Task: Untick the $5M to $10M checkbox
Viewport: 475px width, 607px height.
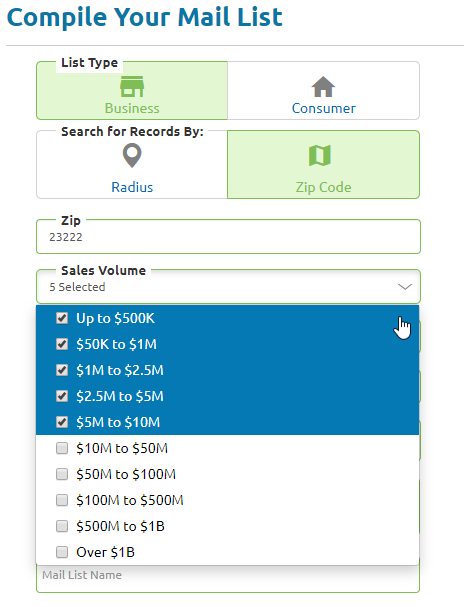Action: 62,422
